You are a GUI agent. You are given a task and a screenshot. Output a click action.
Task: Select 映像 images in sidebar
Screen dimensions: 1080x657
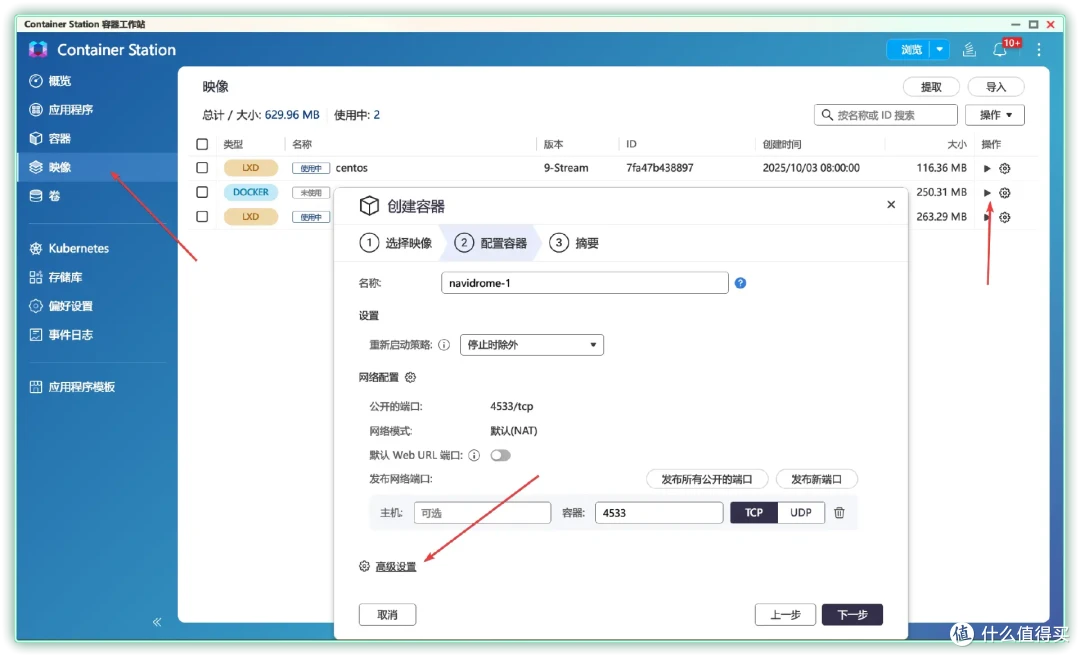(x=50, y=167)
